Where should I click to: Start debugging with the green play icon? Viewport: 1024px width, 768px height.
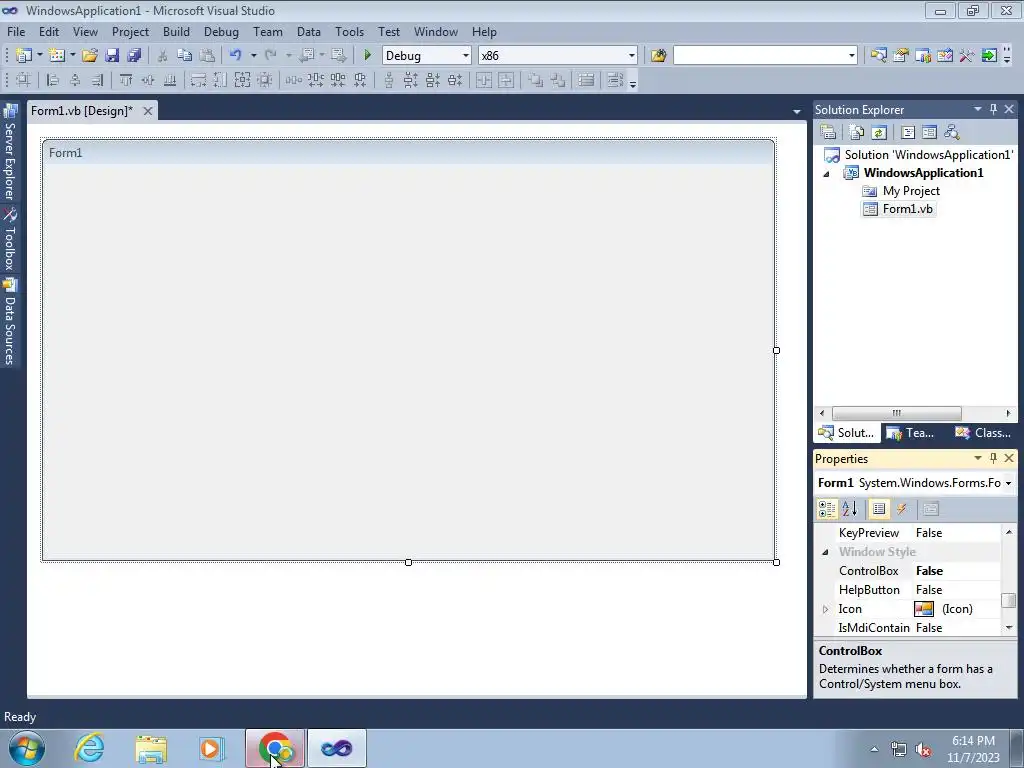tap(367, 56)
